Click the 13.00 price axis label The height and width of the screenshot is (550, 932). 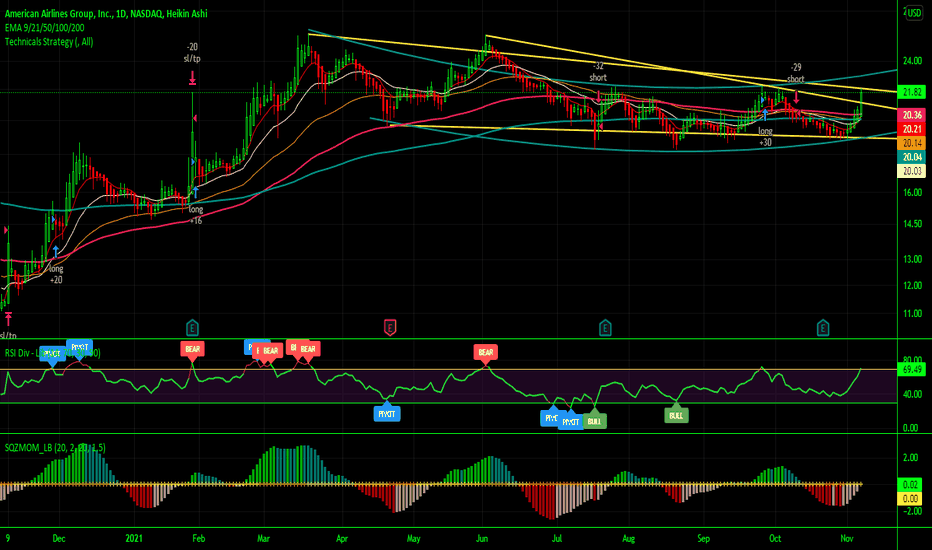(x=912, y=259)
